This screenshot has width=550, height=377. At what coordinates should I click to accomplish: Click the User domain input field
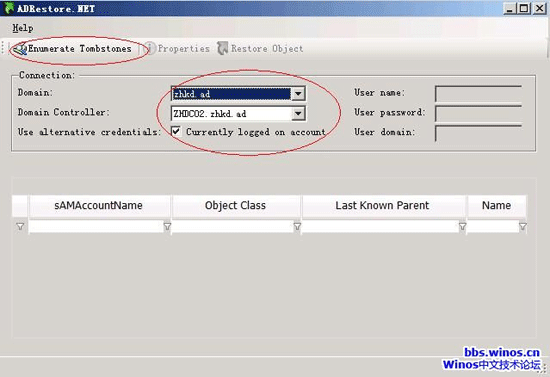[478, 133]
